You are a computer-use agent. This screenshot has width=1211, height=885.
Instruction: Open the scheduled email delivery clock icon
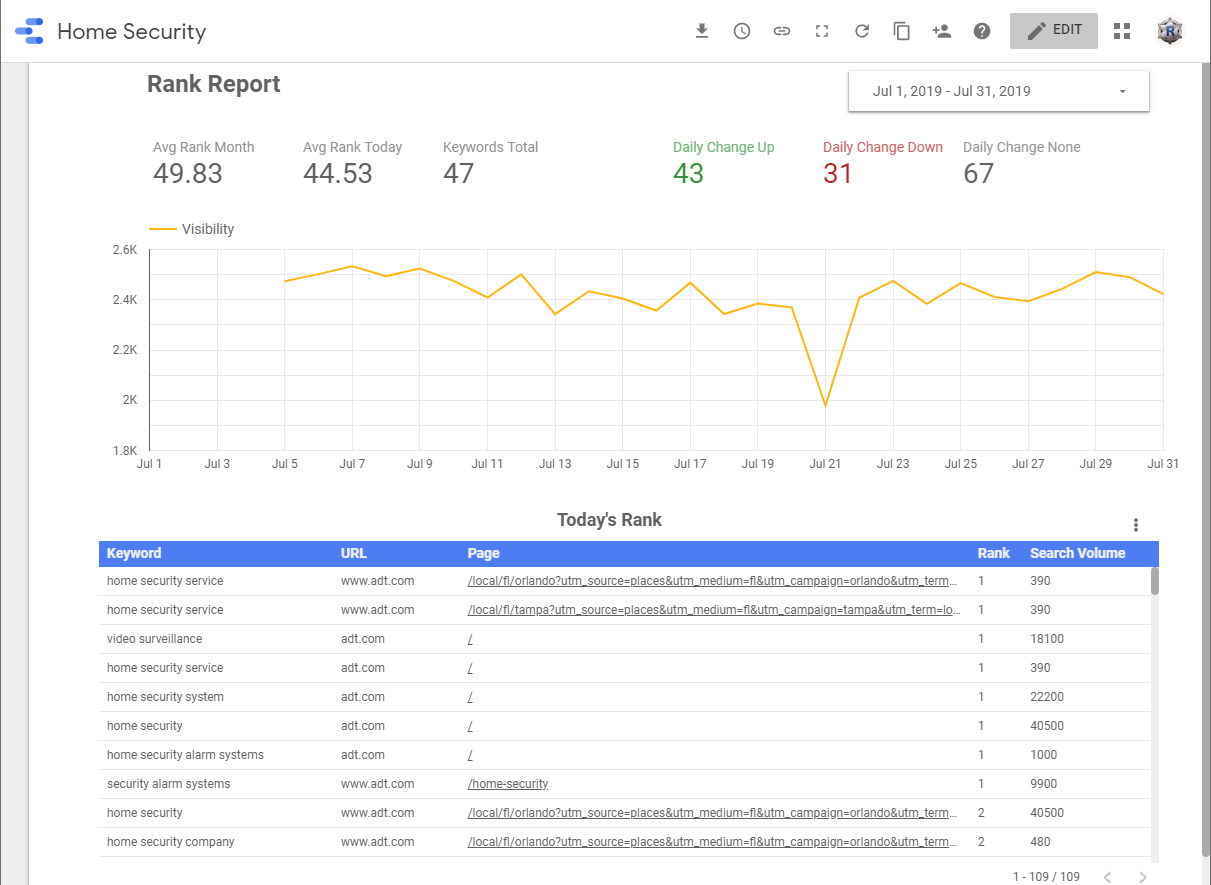(742, 31)
